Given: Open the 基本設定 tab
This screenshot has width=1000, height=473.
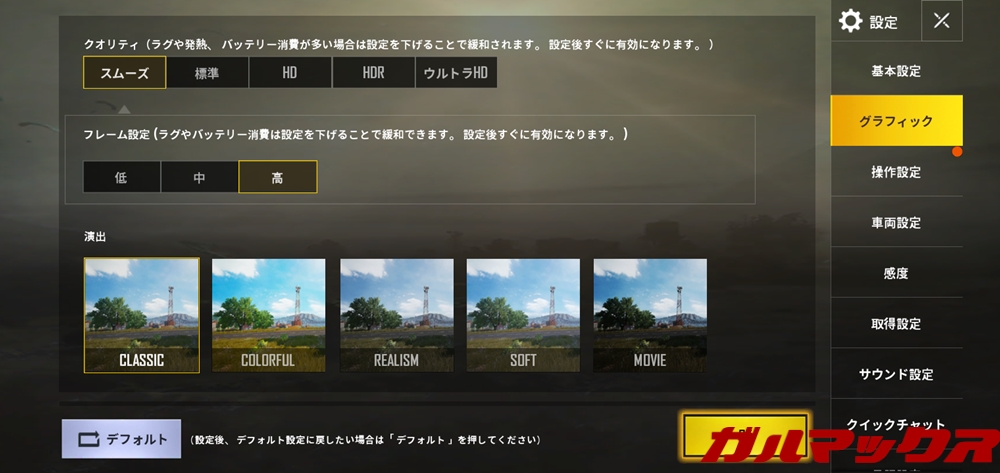Looking at the screenshot, I should 896,71.
